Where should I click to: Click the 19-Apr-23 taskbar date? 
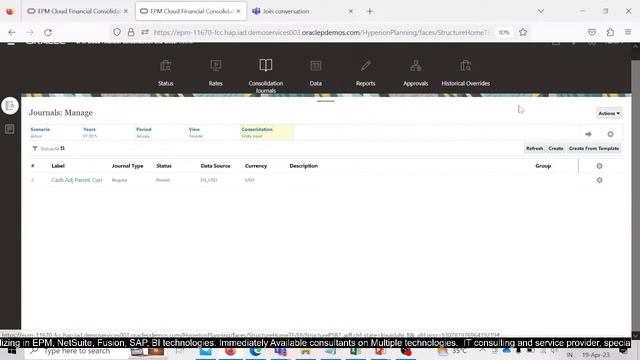click(596, 355)
